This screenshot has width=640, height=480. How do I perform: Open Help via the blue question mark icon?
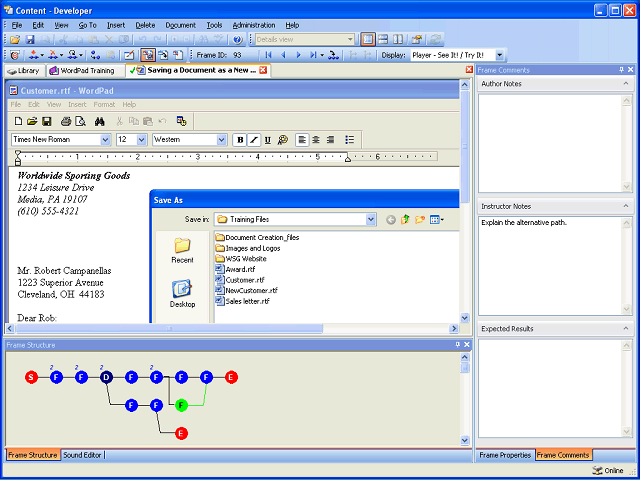[238, 40]
